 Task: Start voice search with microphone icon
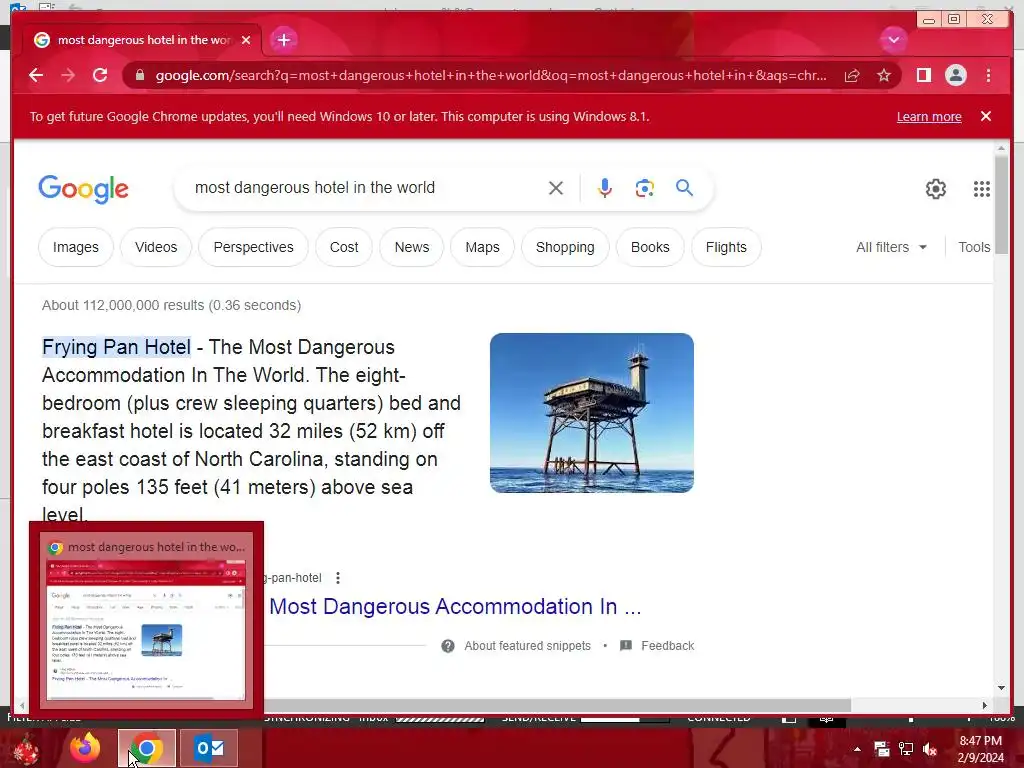click(605, 188)
